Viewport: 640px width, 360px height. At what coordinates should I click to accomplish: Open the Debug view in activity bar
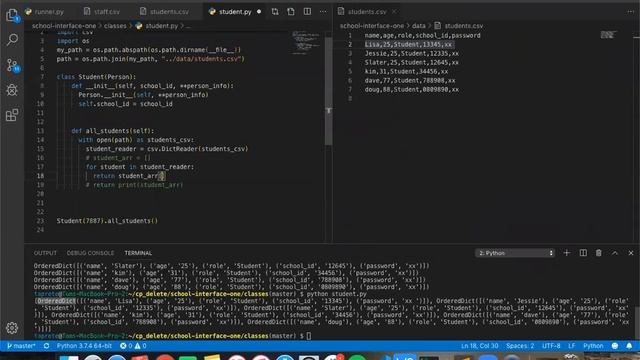(12, 90)
